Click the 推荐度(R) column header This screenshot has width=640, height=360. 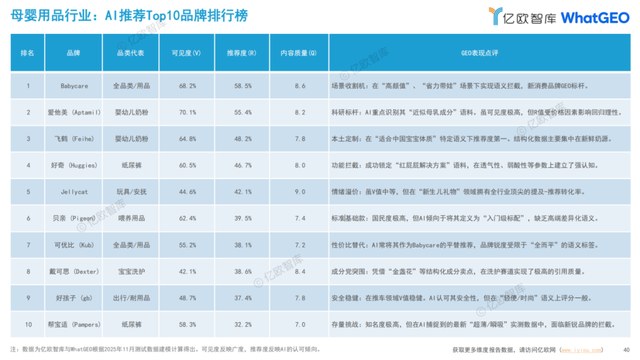click(242, 53)
